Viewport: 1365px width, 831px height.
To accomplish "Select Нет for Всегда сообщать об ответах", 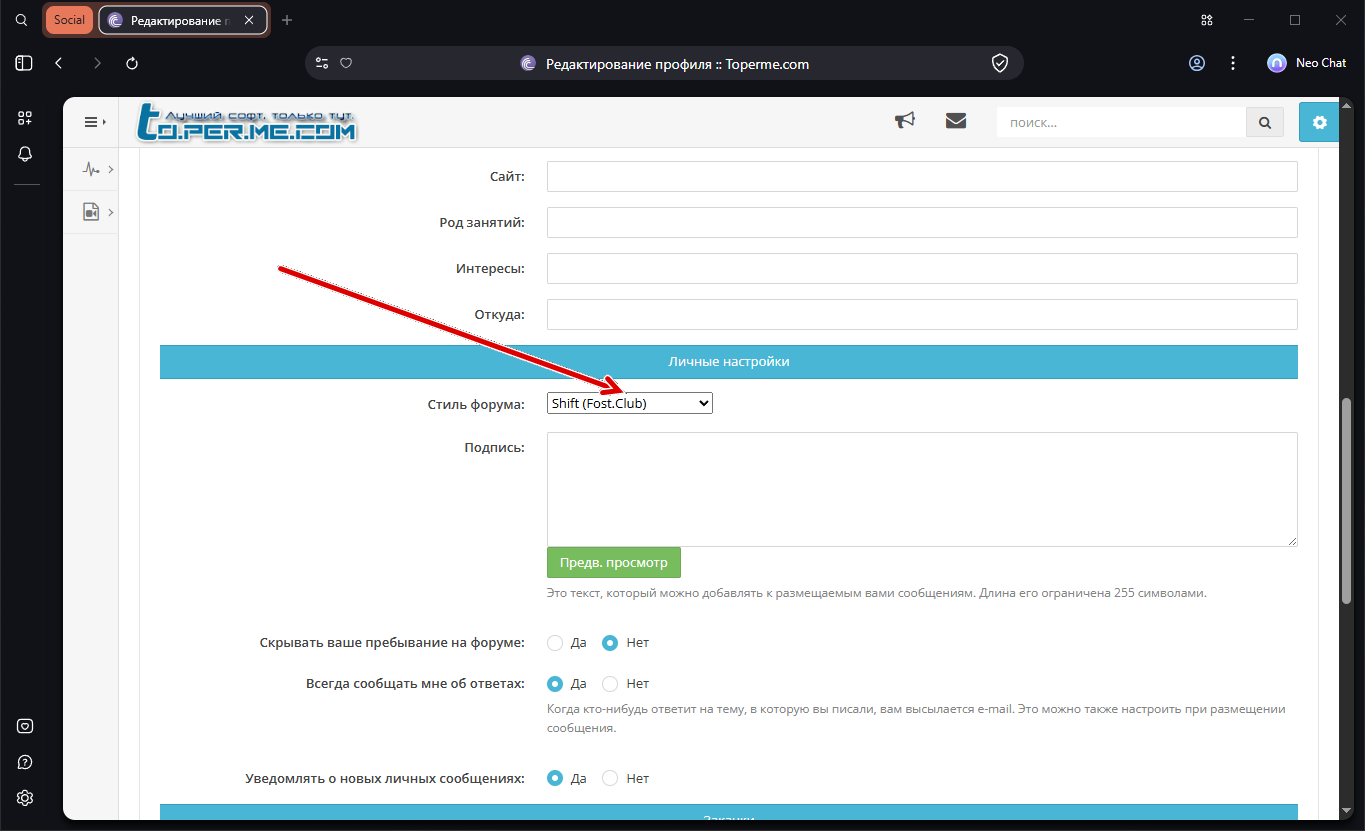I will coord(610,684).
